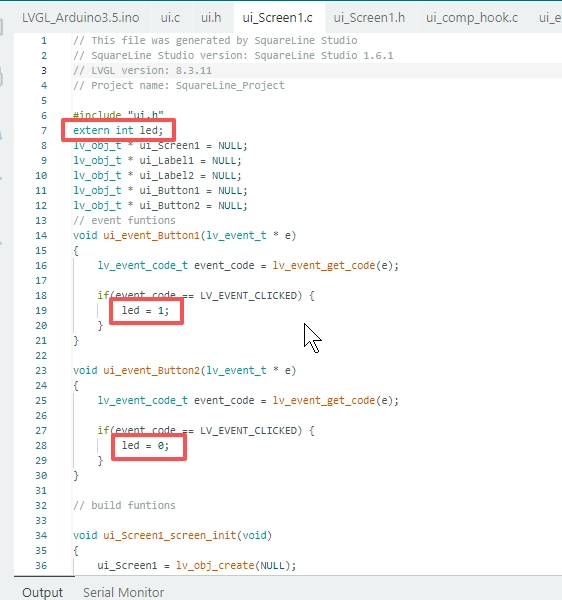Click 'ui_Button2 = NULL;' declaration
This screenshot has height=600, width=562.
(194, 205)
